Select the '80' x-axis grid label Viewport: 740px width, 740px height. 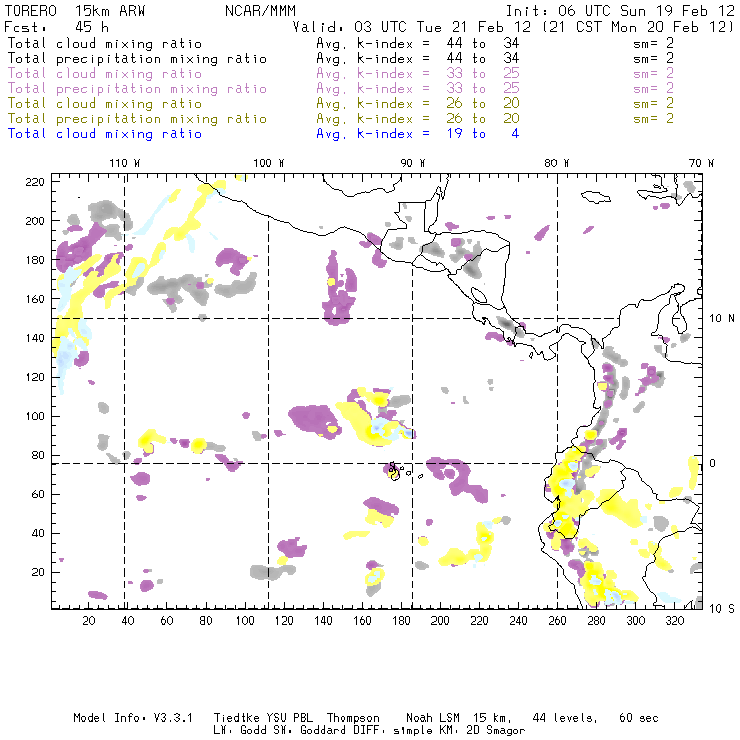(x=206, y=621)
